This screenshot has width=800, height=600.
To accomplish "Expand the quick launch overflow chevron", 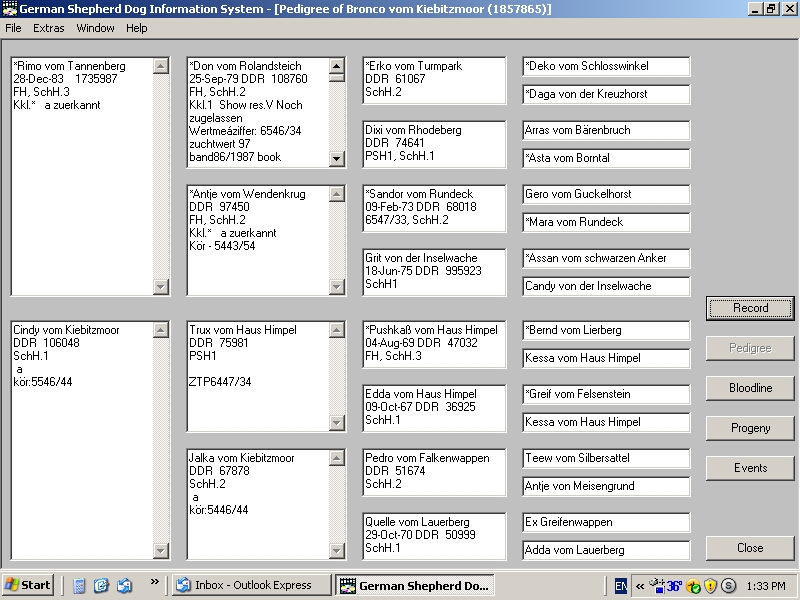I will (155, 581).
